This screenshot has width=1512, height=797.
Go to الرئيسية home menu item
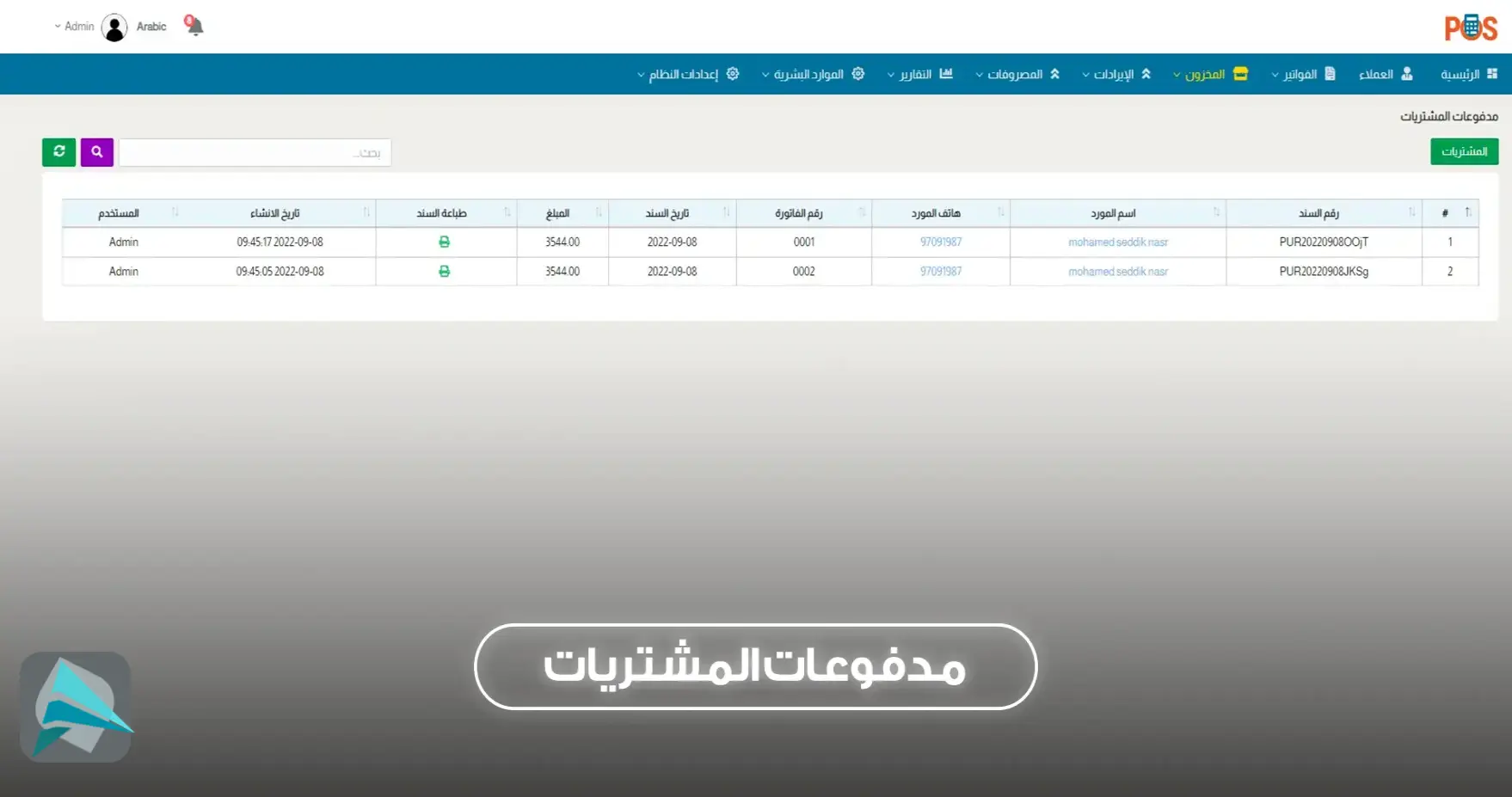(1468, 75)
